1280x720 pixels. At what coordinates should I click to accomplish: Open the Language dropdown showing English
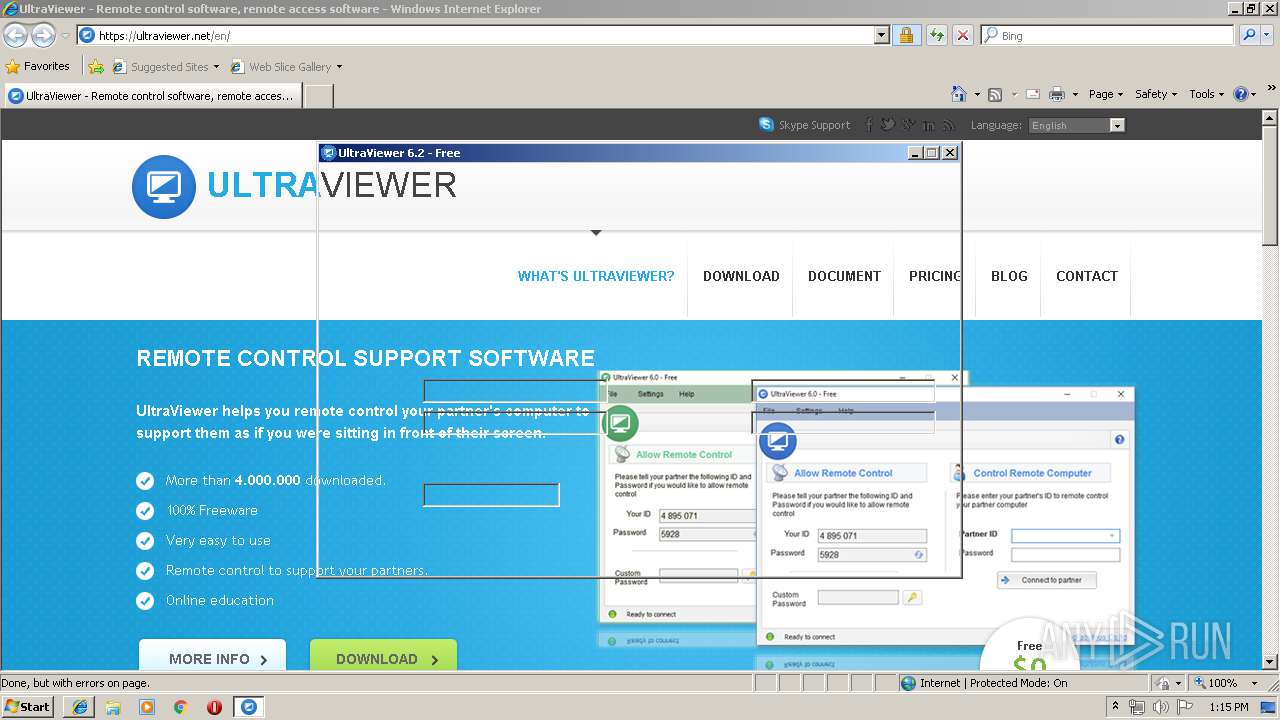[1076, 125]
